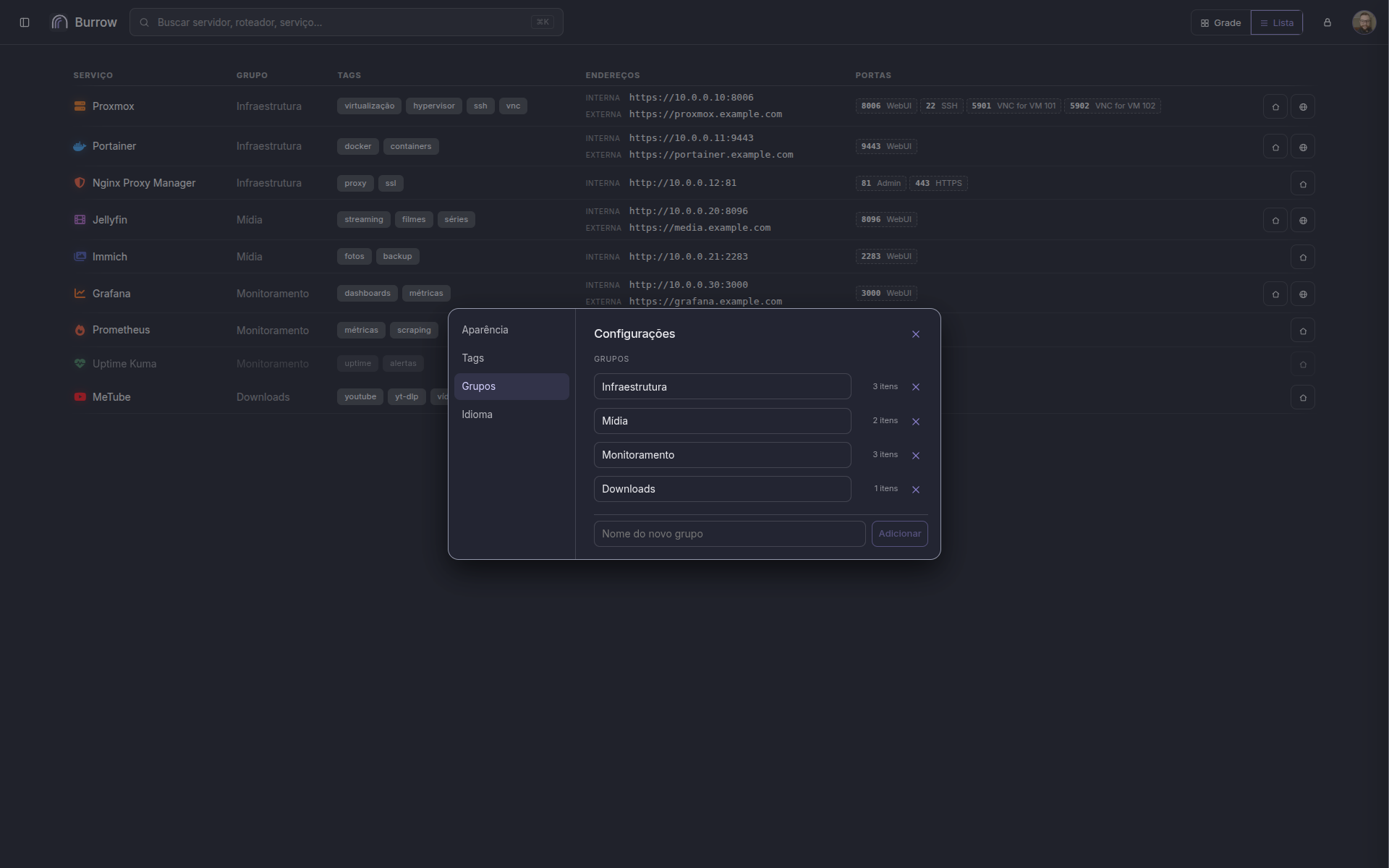
Task: Edit the Infraestrutura group name field
Action: [x=722, y=387]
